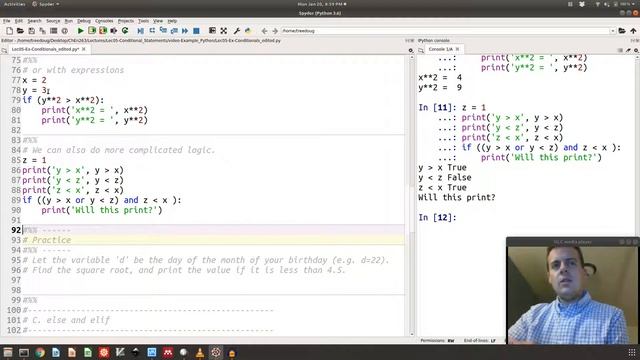
Task: Click the debug step into icon
Action: (x=163, y=31)
